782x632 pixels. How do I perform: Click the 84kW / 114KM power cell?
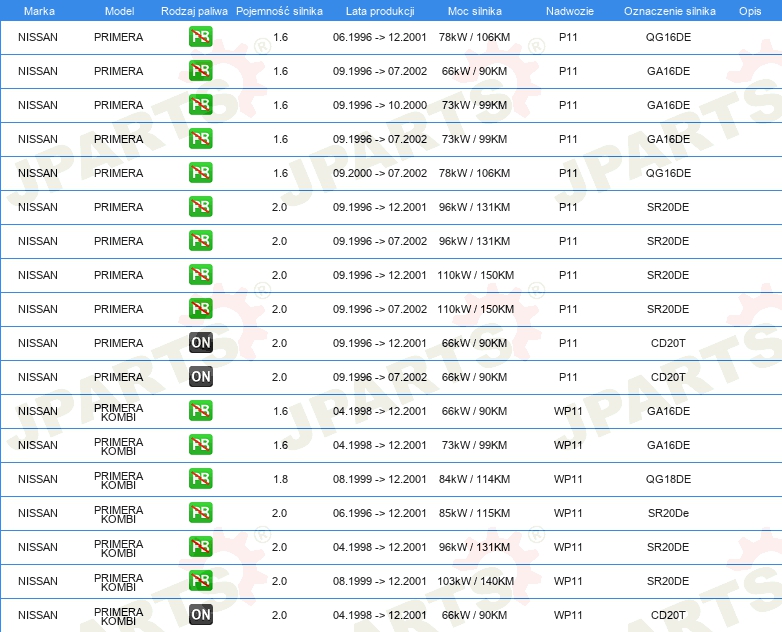[x=474, y=479]
